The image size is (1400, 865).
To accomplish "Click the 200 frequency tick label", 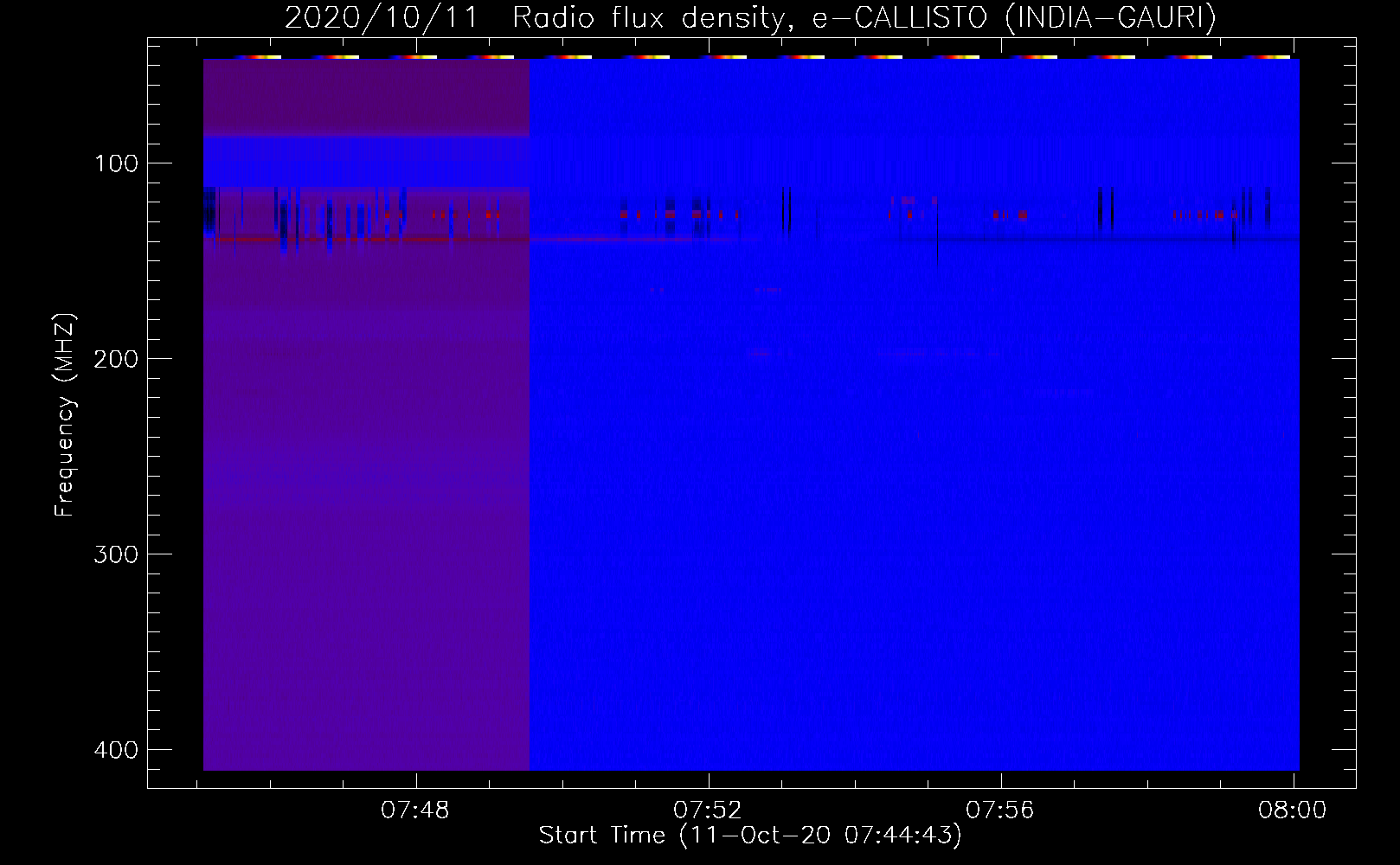I will tap(115, 358).
